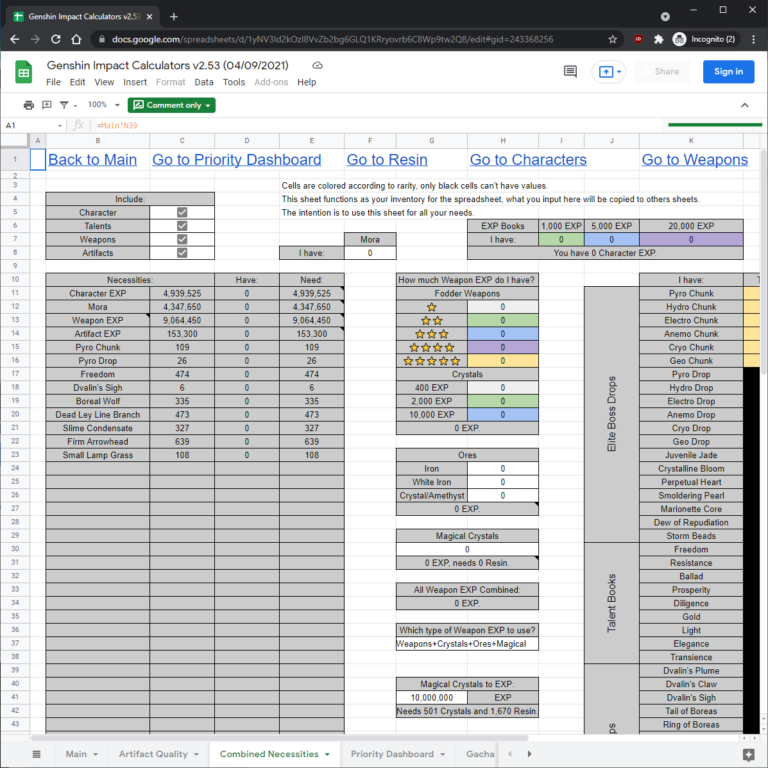Image resolution: width=768 pixels, height=768 pixels.
Task: Toggle the Artifacts include checkbox
Action: 182,253
